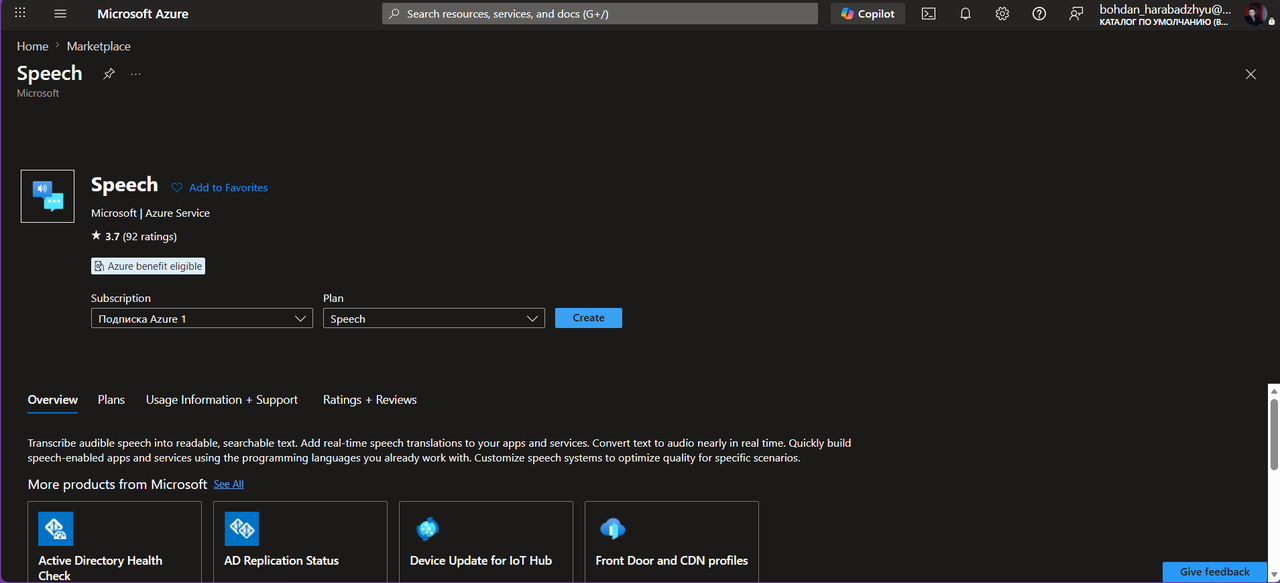Click the feedback person icon in header
The image size is (1280, 583).
(1076, 14)
